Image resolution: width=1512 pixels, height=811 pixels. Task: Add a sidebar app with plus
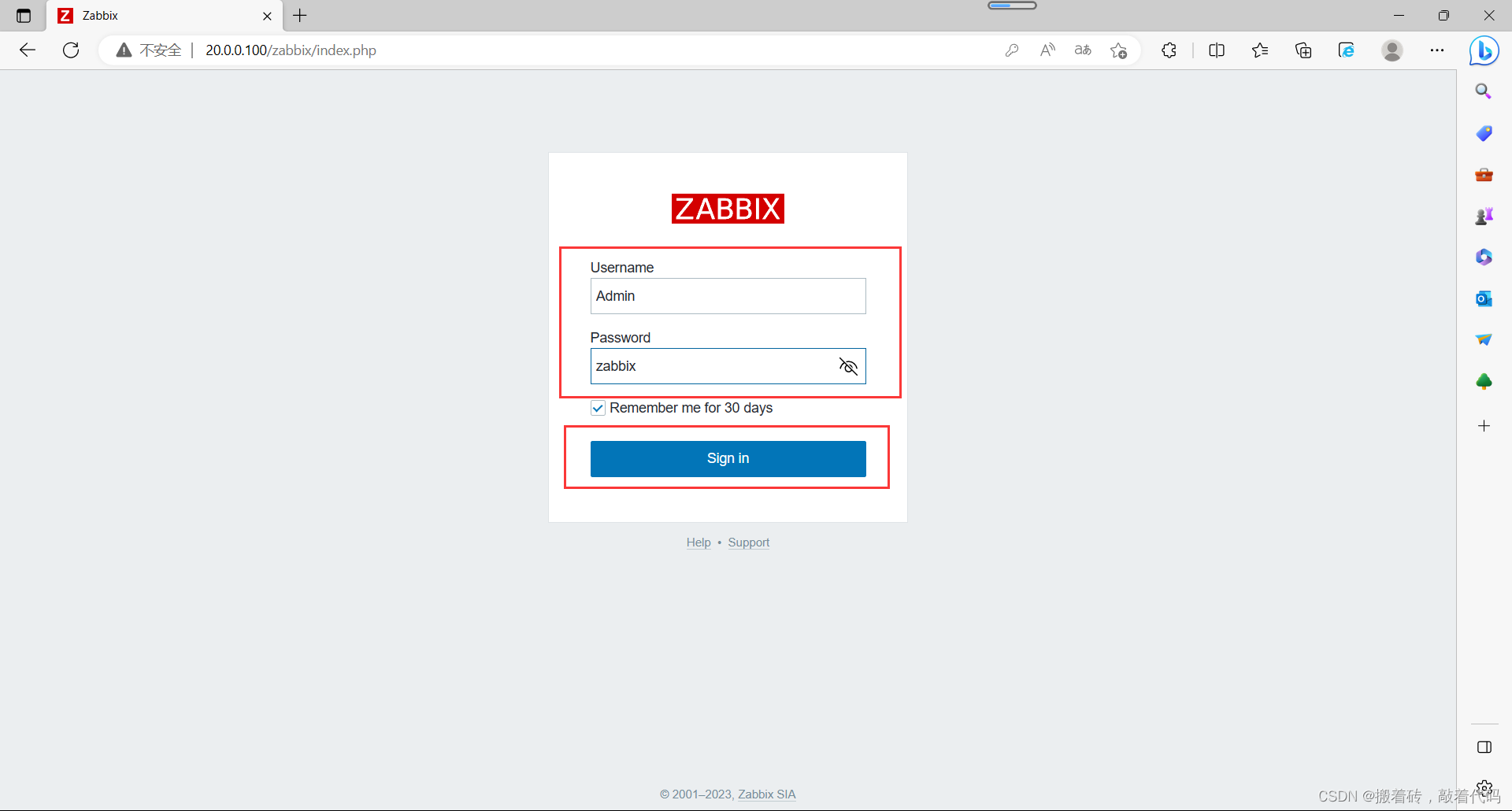click(x=1484, y=426)
